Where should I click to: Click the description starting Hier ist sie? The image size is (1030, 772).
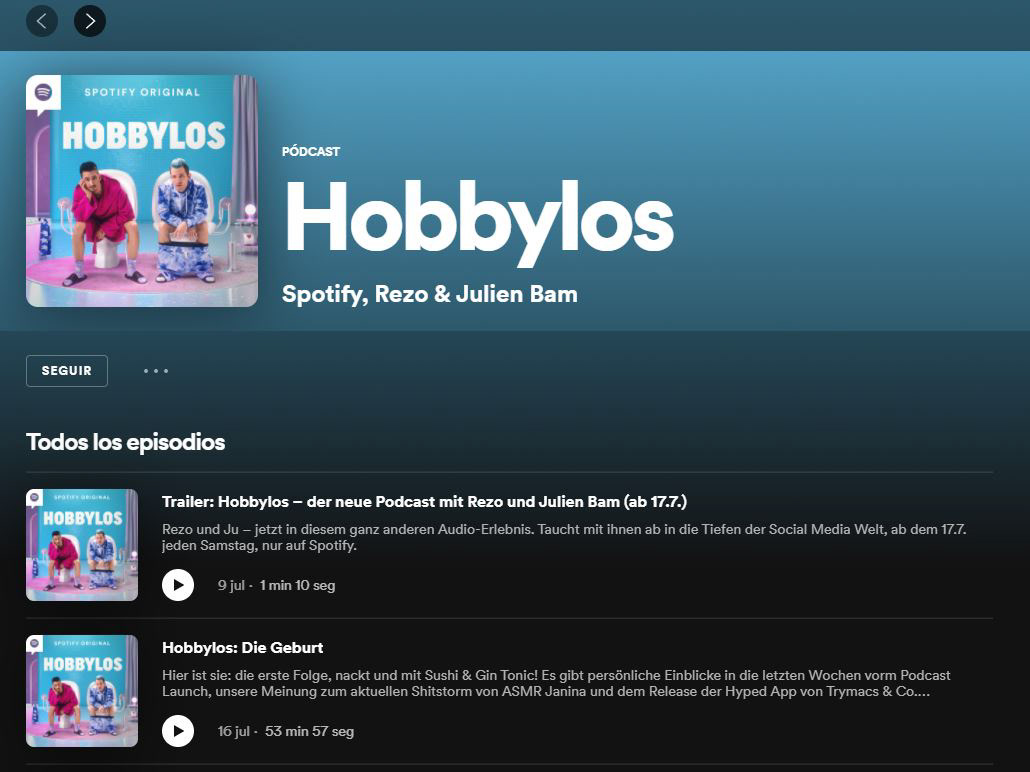coord(556,683)
